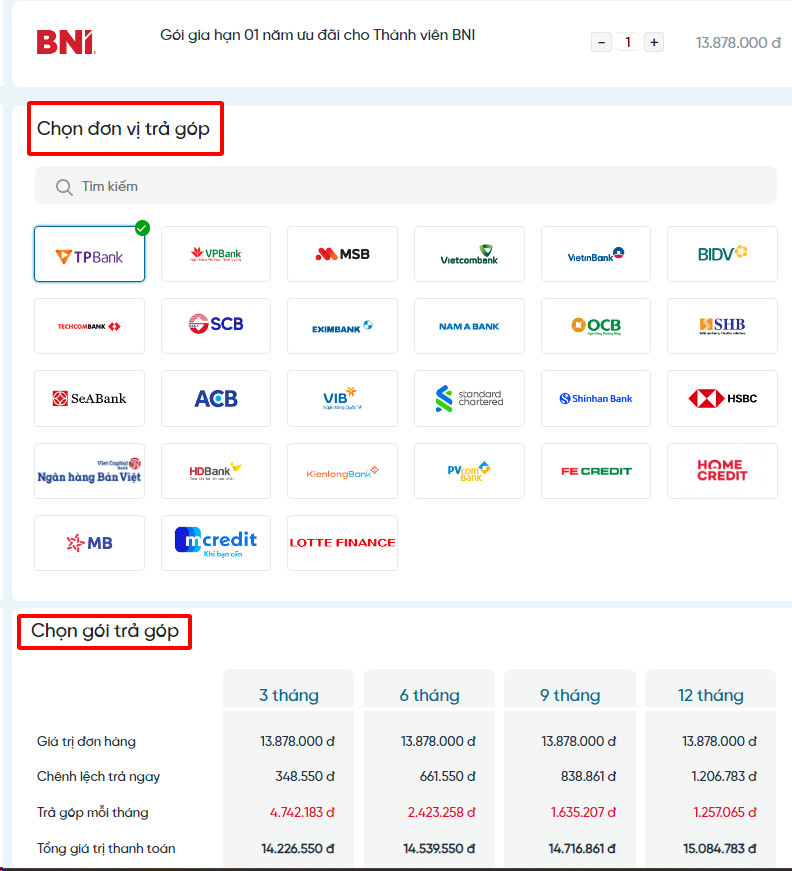Click the Chênh lệch trả ngay label

pyautogui.click(x=98, y=777)
